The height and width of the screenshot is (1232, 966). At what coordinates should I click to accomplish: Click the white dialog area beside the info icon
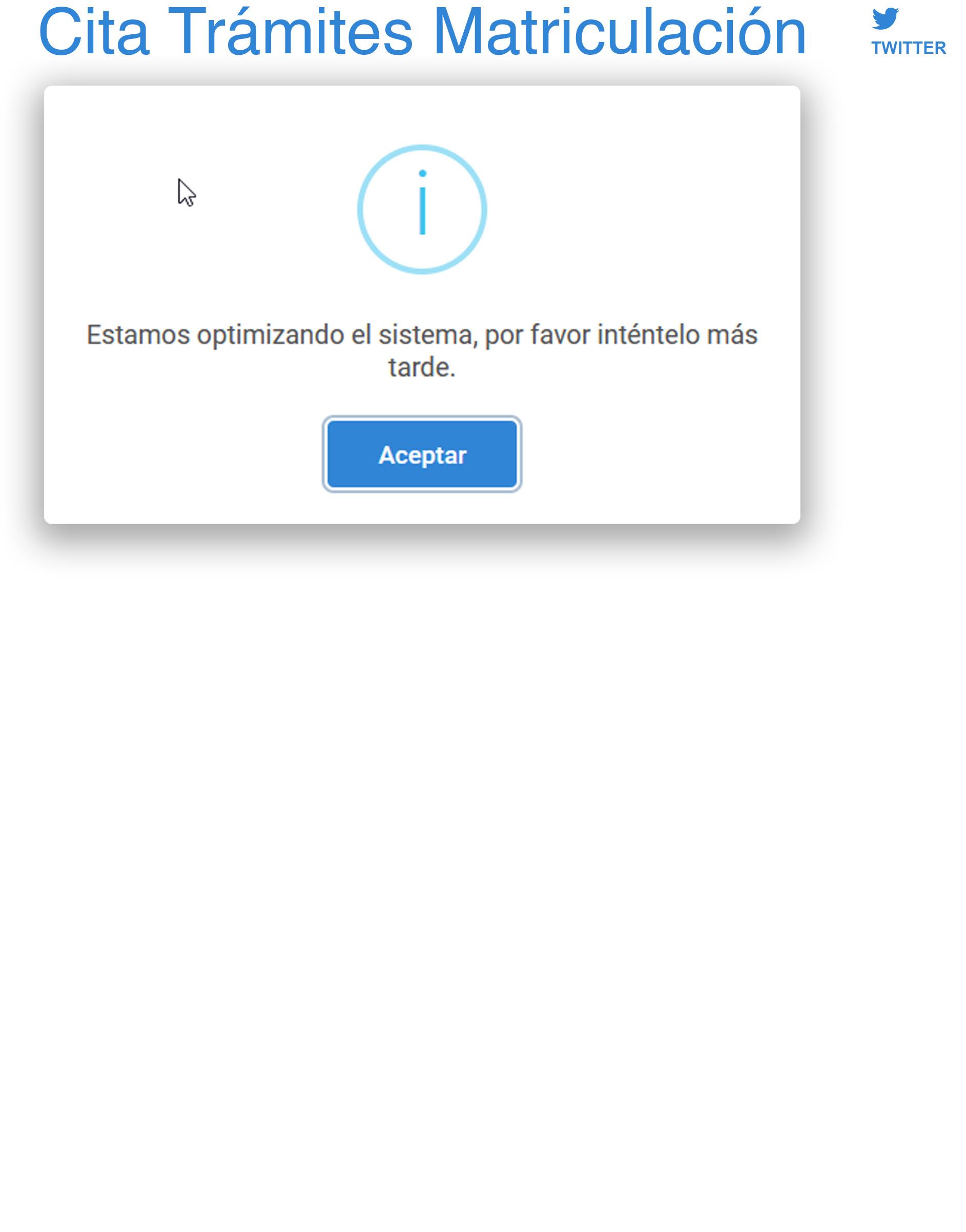[622, 209]
